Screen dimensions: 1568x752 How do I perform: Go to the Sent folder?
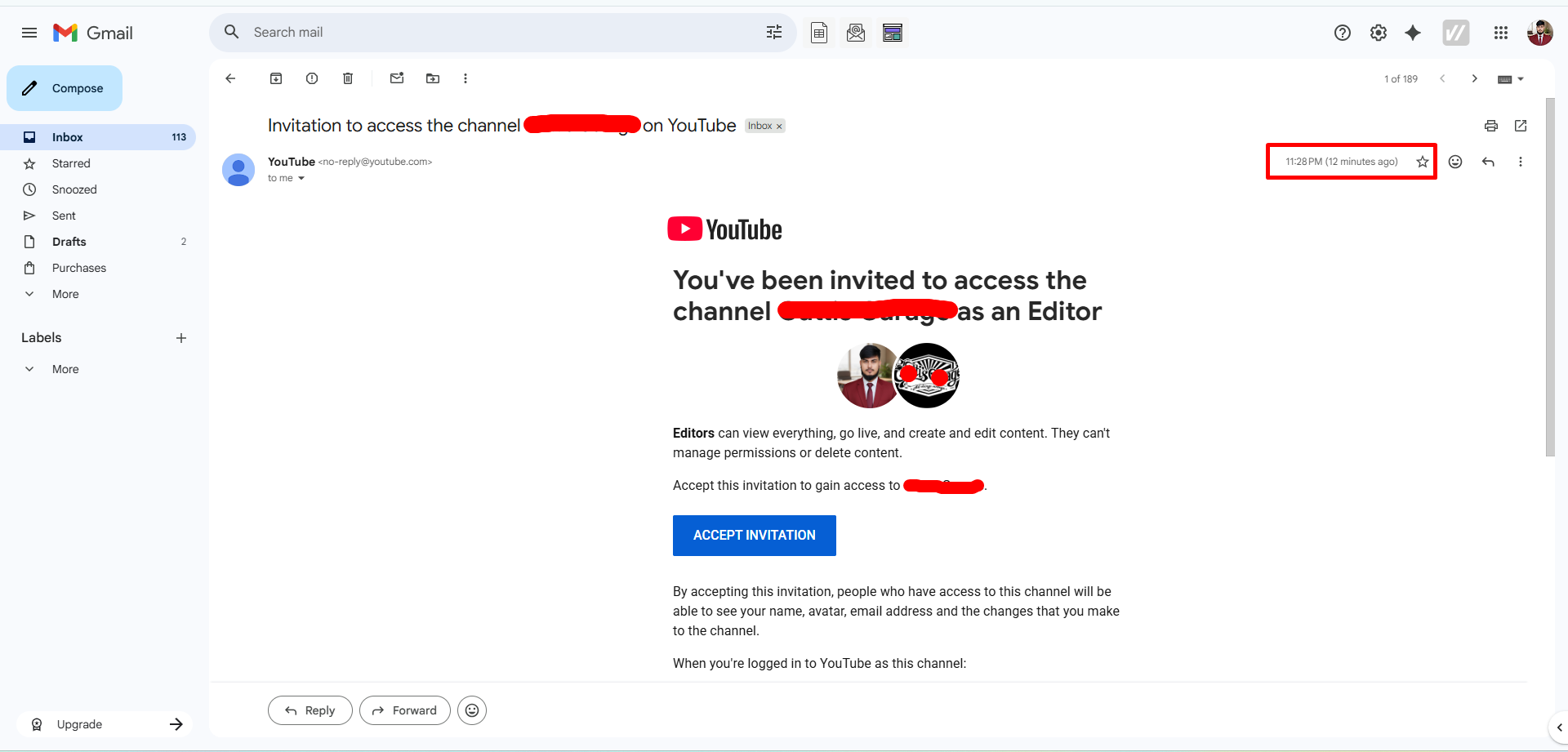tap(64, 216)
